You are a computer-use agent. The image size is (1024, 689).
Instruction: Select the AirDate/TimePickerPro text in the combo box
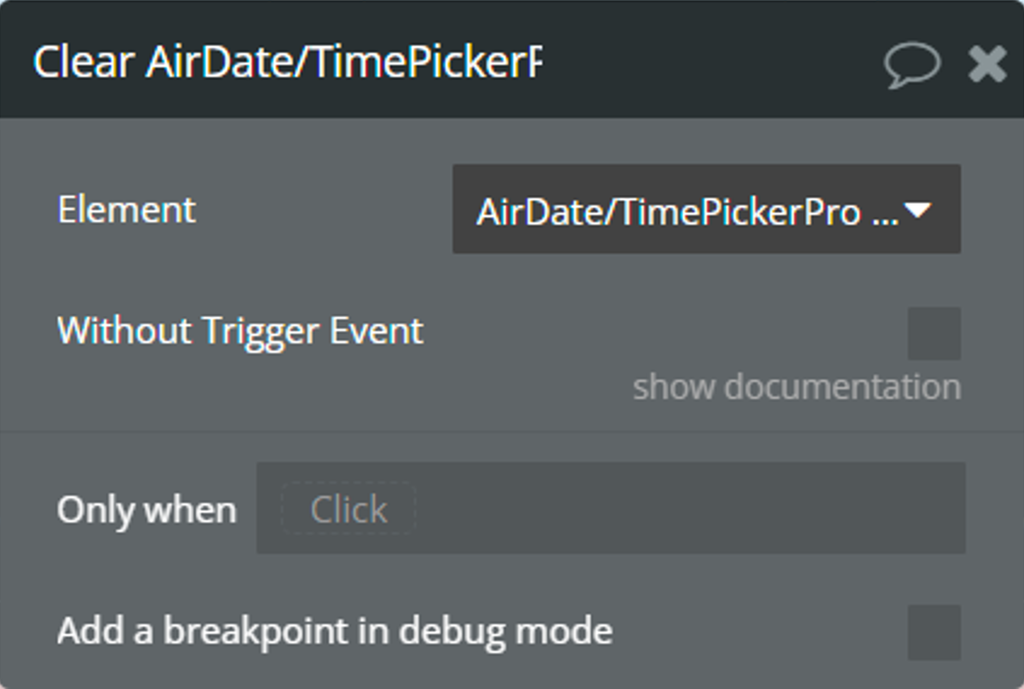click(x=669, y=212)
